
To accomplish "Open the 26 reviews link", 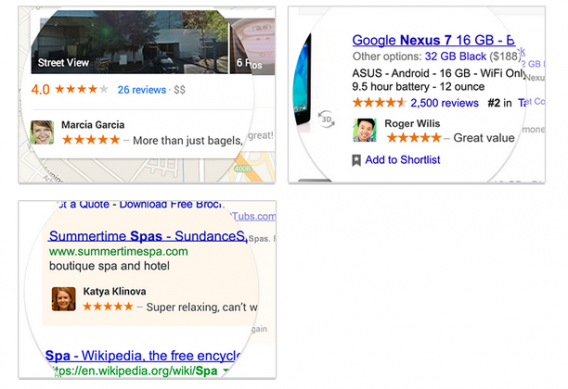I will tap(142, 90).
